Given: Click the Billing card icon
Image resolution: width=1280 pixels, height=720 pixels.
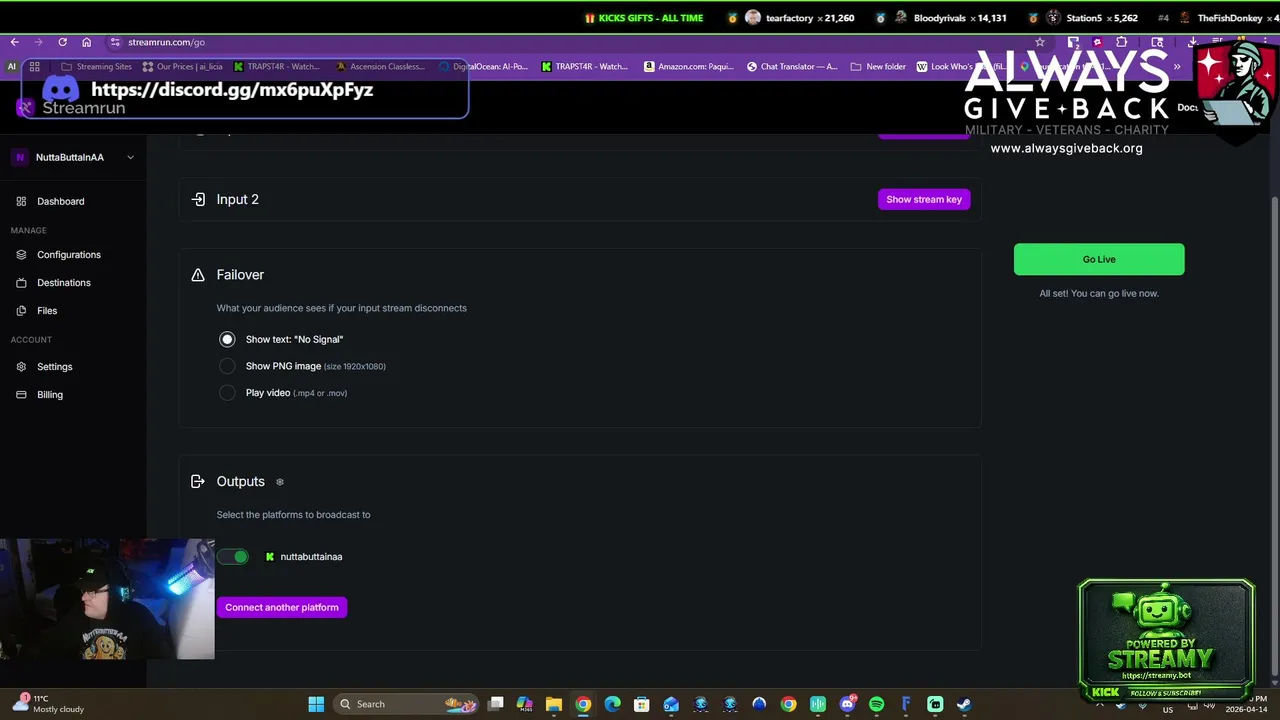Looking at the screenshot, I should [21, 395].
